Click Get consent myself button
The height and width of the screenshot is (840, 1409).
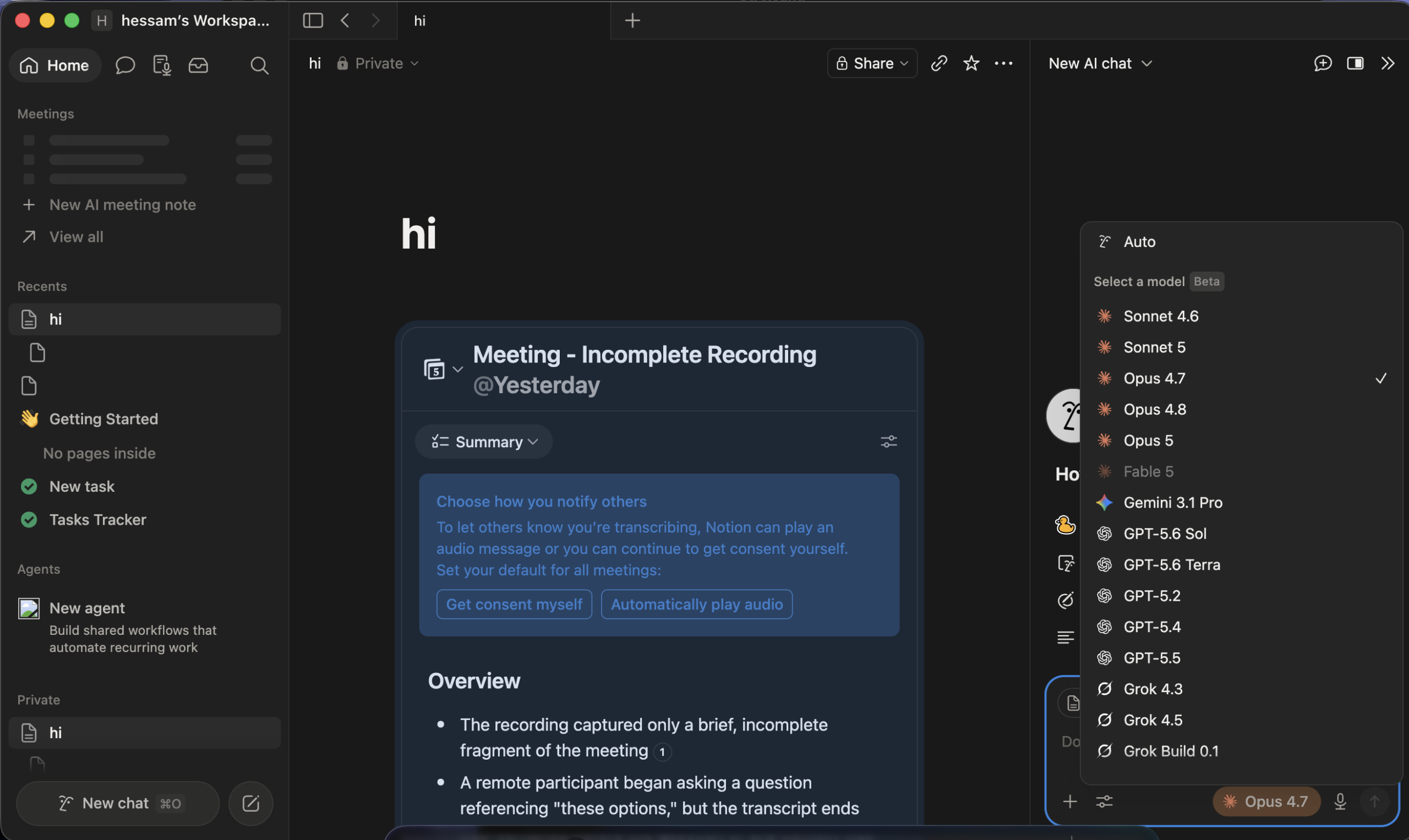514,605
